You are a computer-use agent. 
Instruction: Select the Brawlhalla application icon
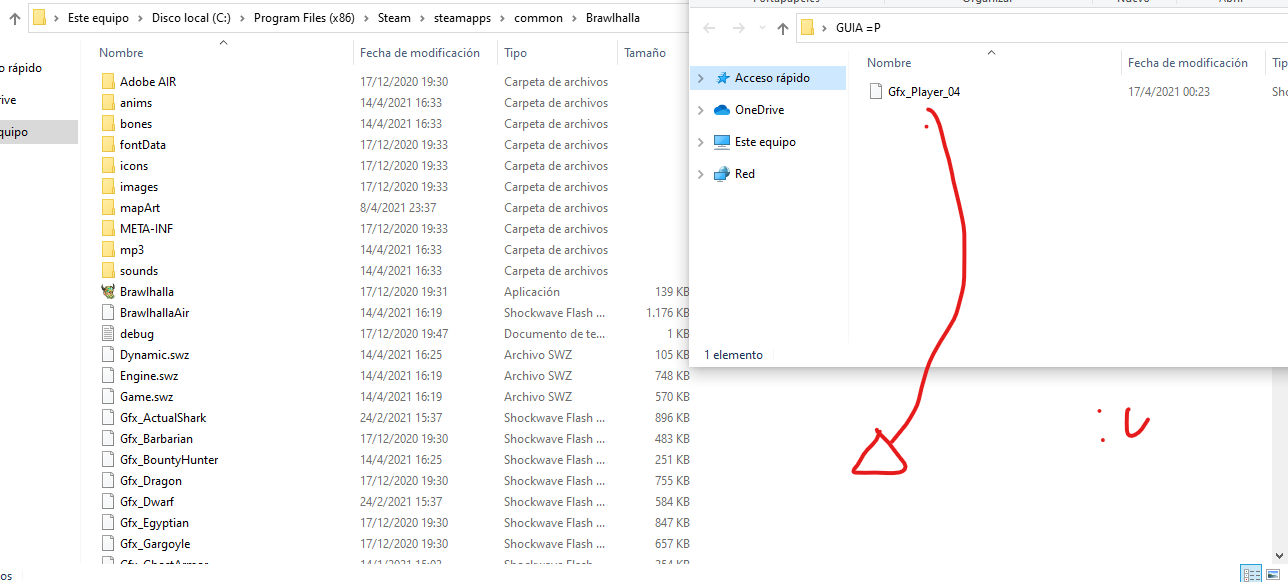pyautogui.click(x=108, y=291)
